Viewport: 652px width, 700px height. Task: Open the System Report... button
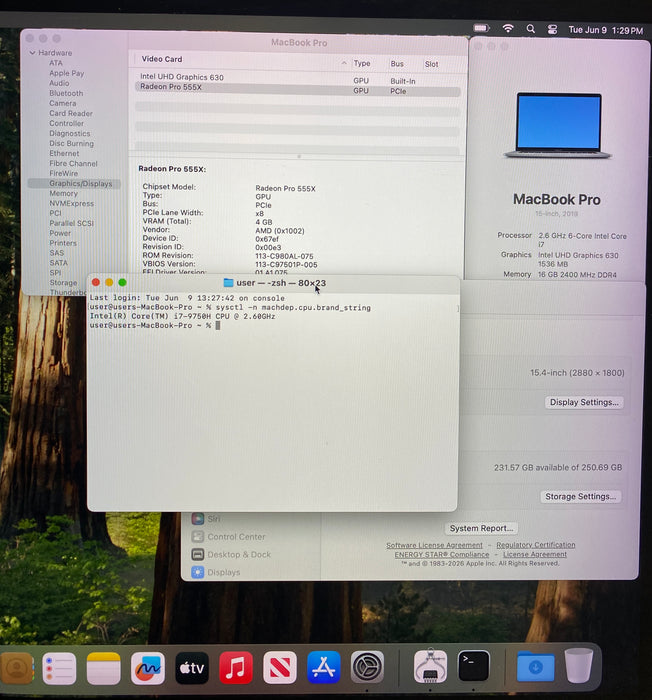[481, 528]
